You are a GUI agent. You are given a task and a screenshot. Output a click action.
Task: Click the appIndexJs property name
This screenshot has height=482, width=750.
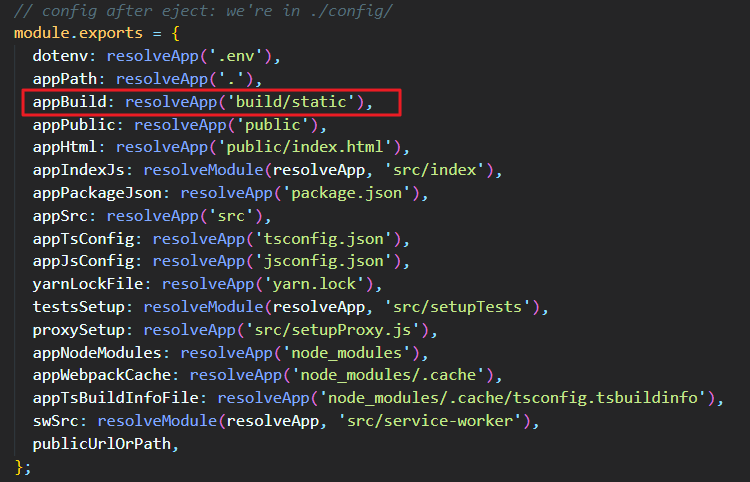pos(78,170)
